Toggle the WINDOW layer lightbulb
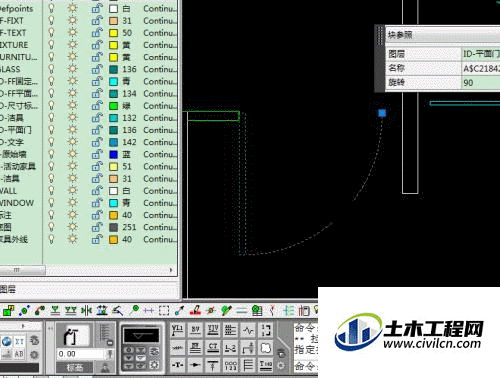 click(x=51, y=203)
